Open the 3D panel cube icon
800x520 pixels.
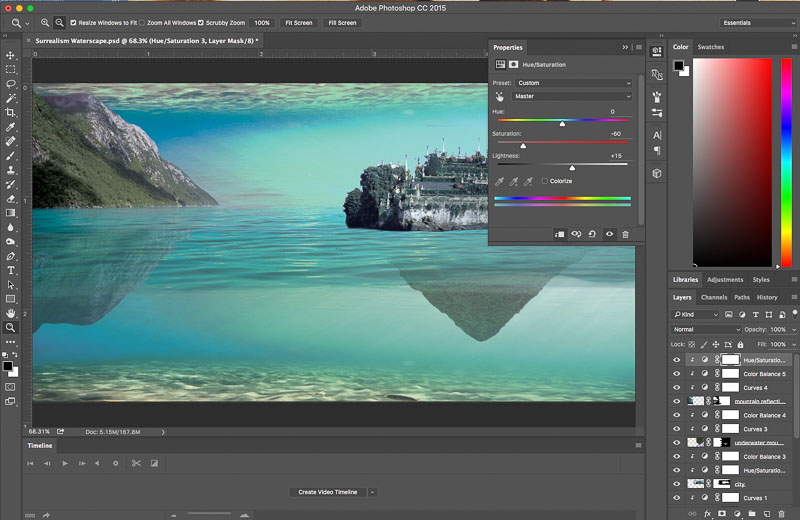point(657,174)
